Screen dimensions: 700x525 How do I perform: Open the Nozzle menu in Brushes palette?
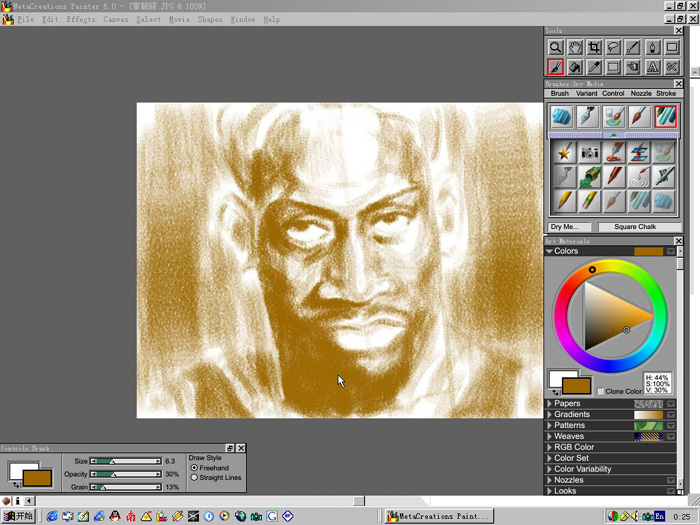641,93
